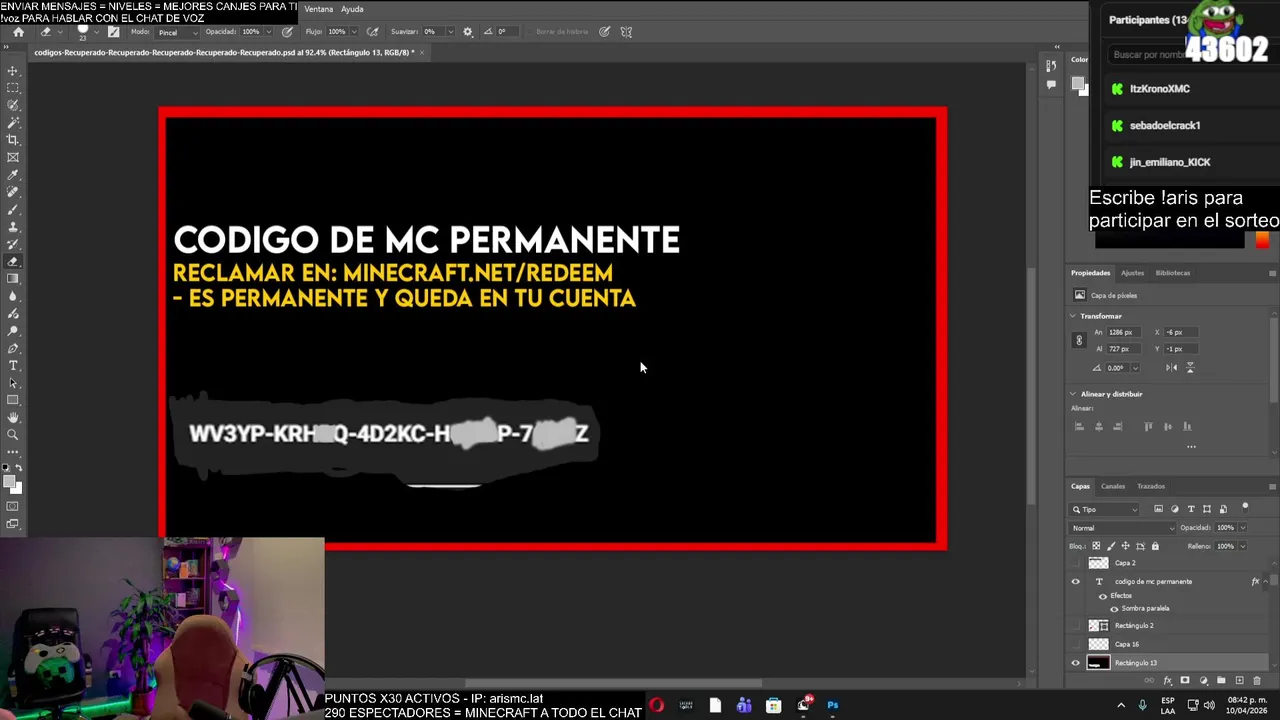
Task: Select the Move tool
Action: [x=13, y=71]
